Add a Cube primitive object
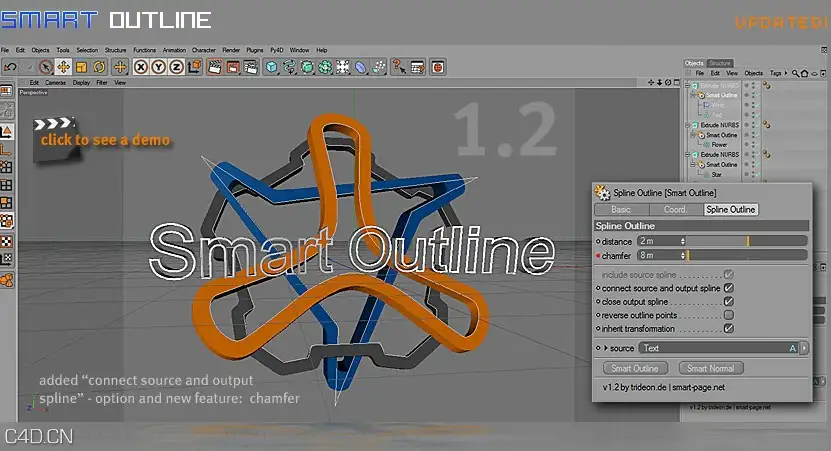The height and width of the screenshot is (451, 831). click(x=272, y=67)
